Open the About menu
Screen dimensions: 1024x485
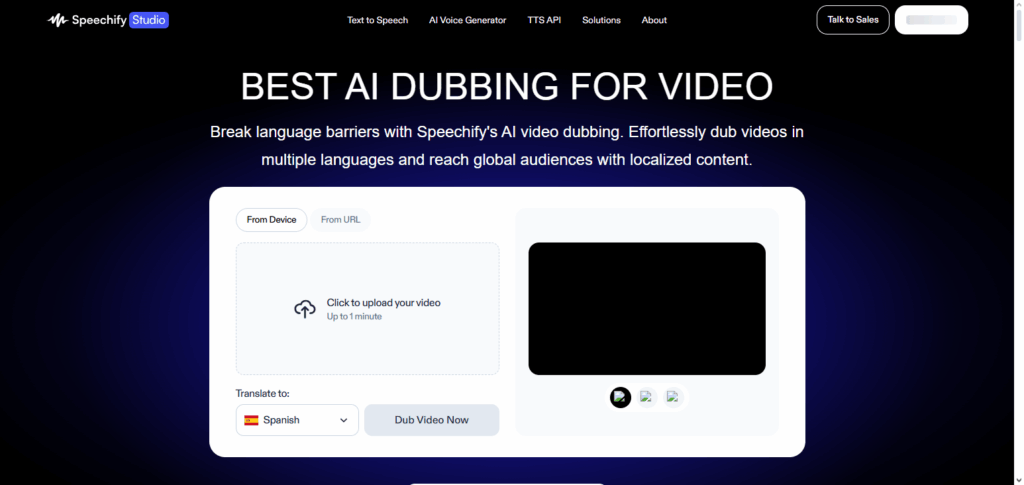tap(654, 20)
